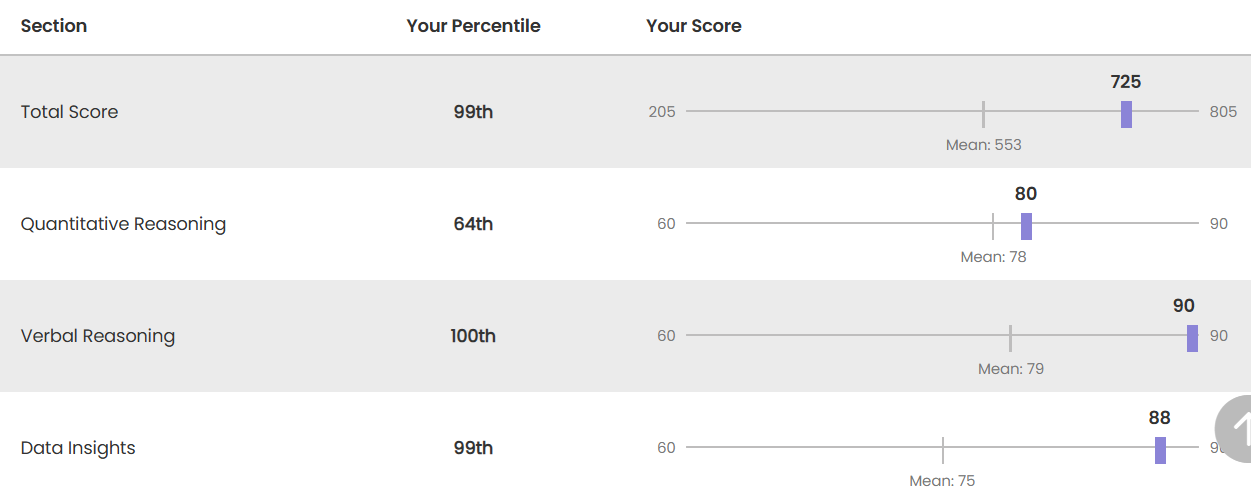The image size is (1251, 499).
Task: Click the Mean: 78 label
Action: [994, 257]
